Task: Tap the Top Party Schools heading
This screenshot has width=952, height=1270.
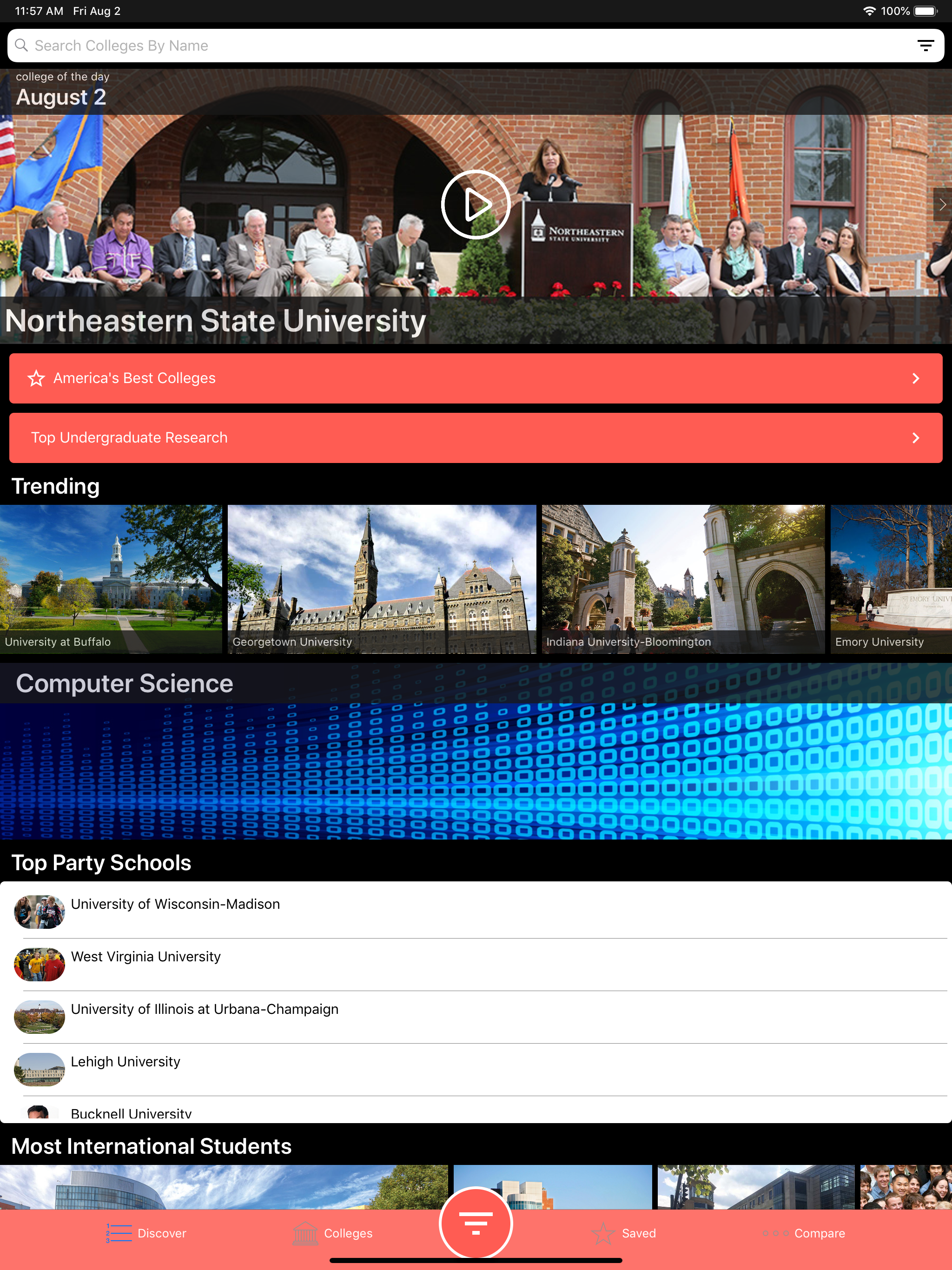Action: tap(101, 863)
